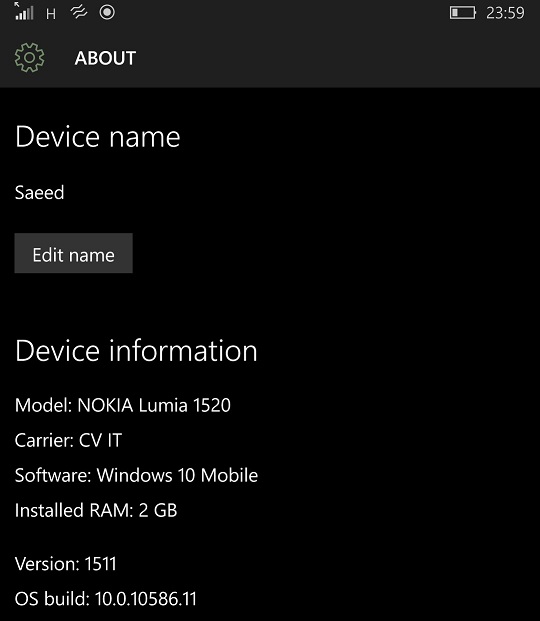Tap the Edit name button
The image size is (540, 621).
coord(74,253)
